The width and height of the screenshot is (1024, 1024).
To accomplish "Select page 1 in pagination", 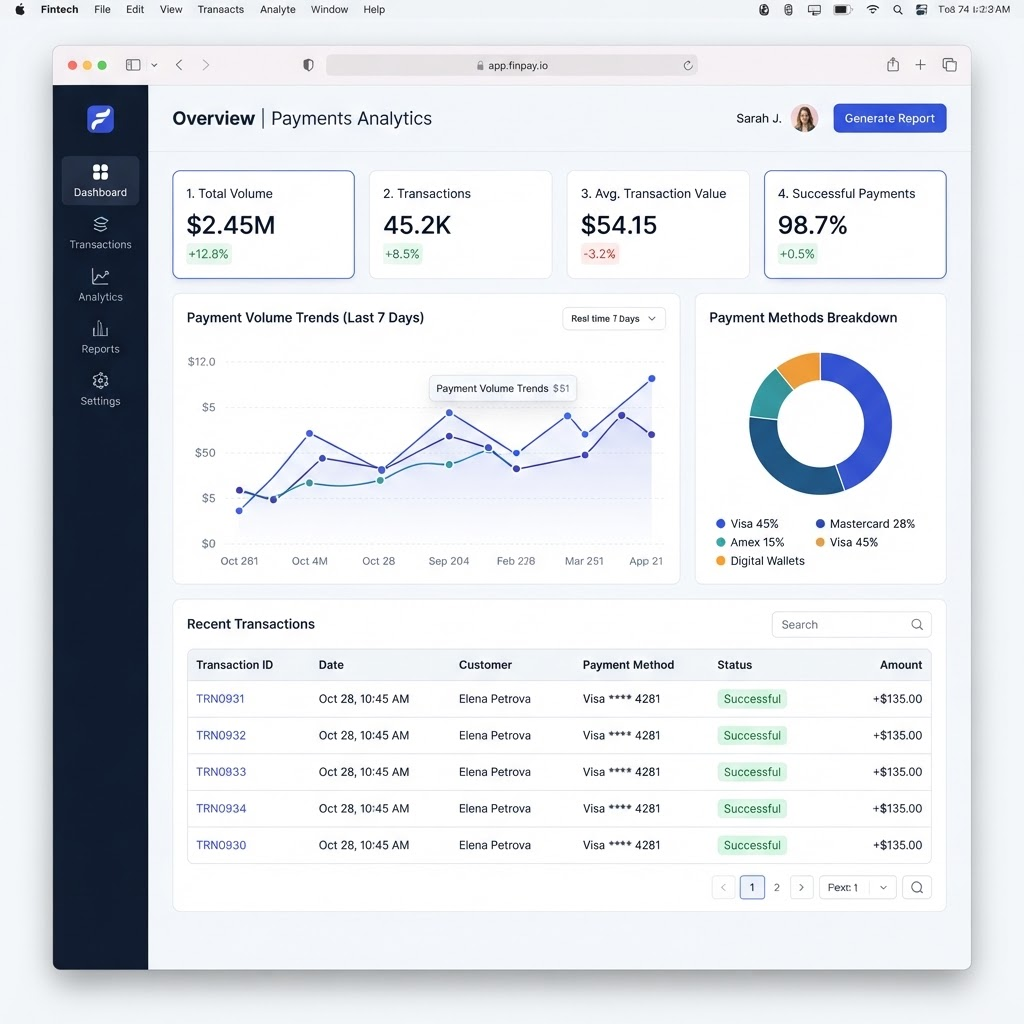I will click(x=752, y=888).
